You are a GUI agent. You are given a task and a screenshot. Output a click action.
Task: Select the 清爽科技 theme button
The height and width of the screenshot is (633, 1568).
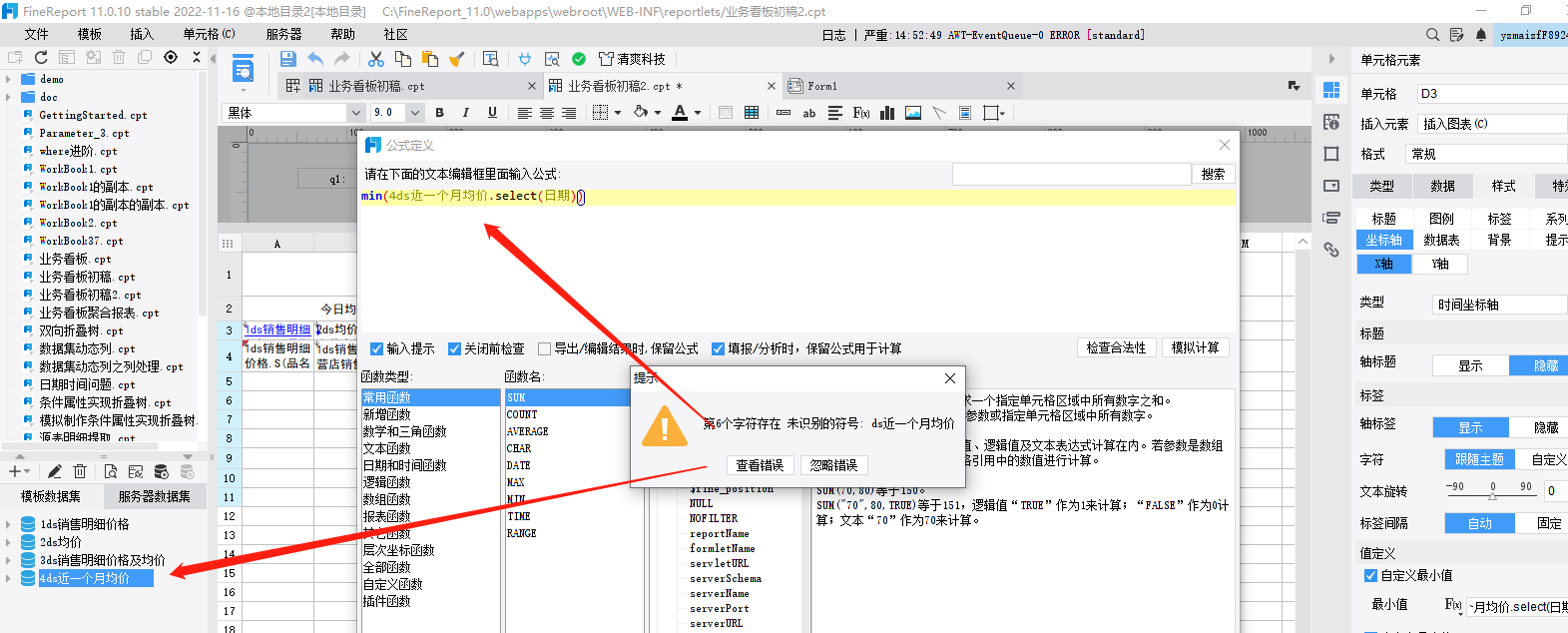click(x=633, y=59)
